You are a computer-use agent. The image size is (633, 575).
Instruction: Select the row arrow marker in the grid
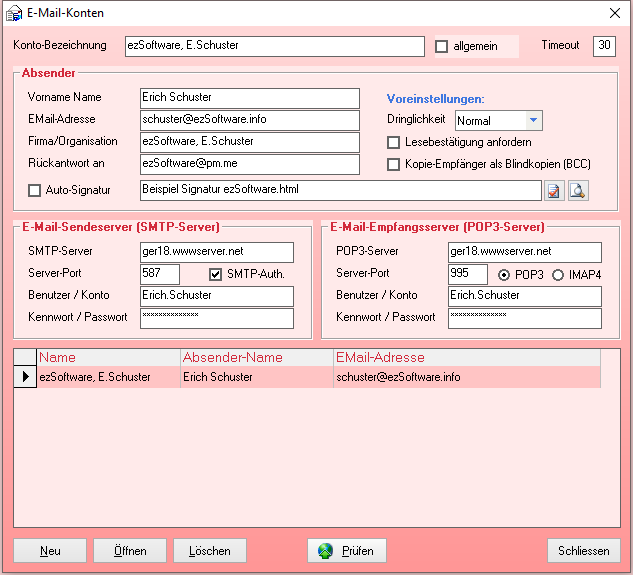pyautogui.click(x=25, y=377)
